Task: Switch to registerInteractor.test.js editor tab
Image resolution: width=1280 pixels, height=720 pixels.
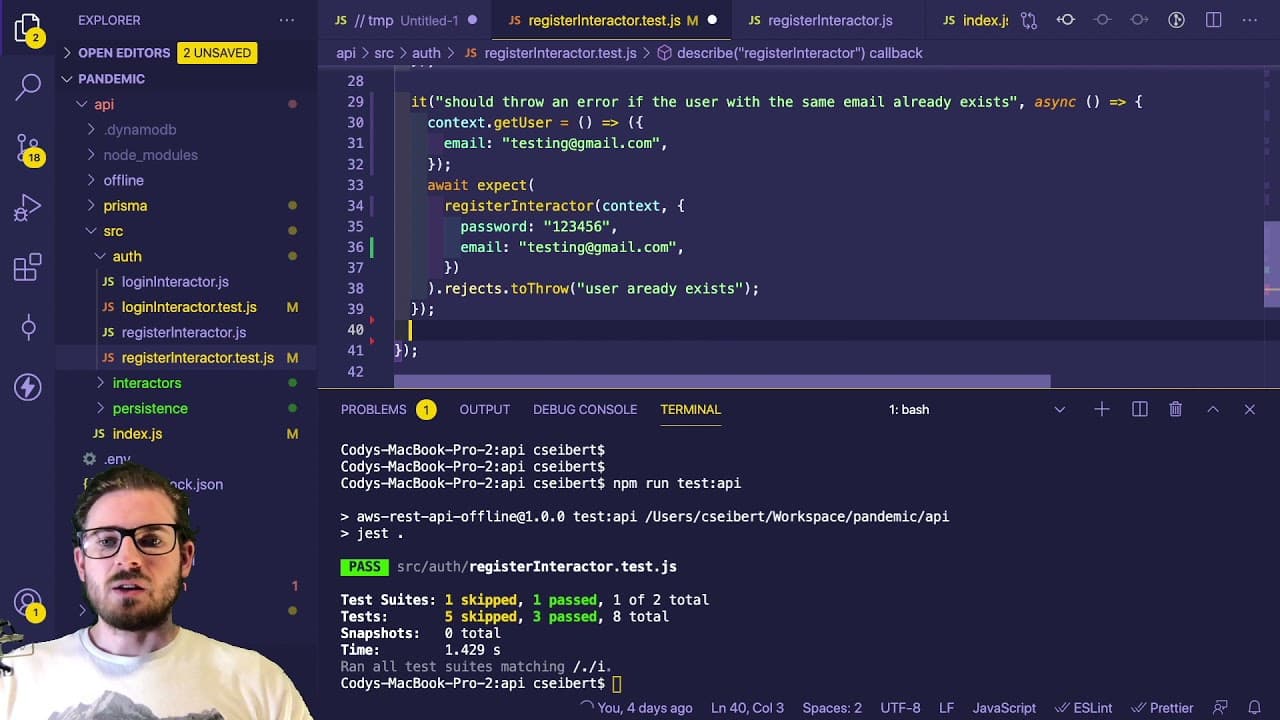Action: pos(611,20)
